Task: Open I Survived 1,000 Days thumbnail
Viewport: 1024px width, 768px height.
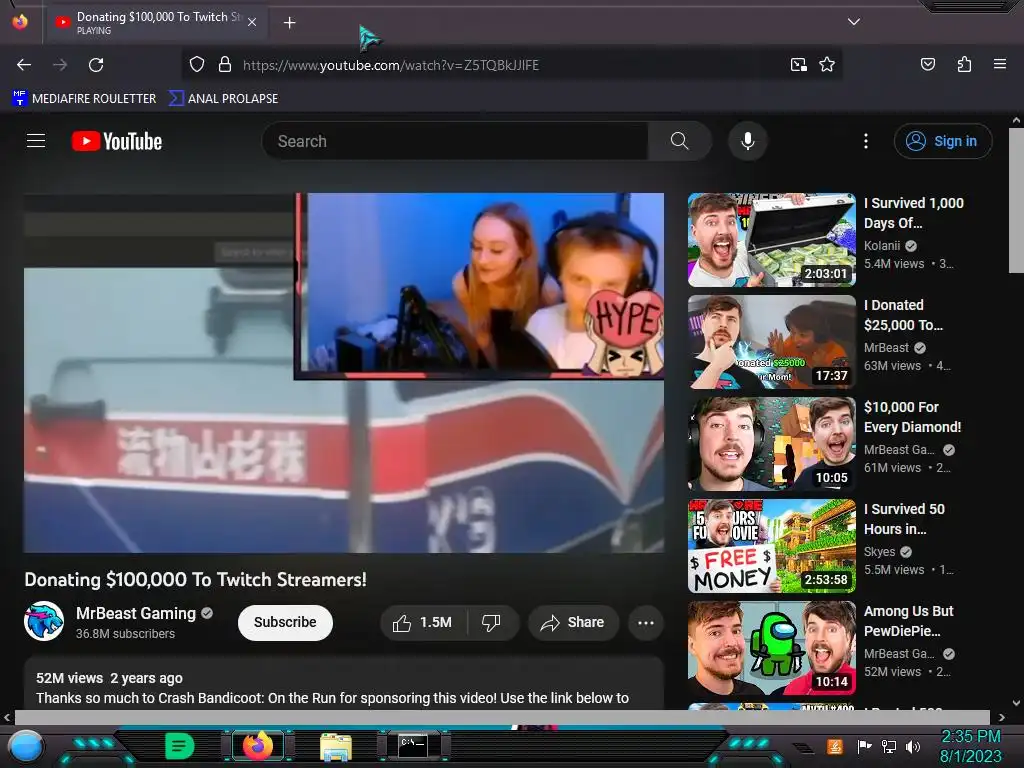Action: (x=772, y=240)
